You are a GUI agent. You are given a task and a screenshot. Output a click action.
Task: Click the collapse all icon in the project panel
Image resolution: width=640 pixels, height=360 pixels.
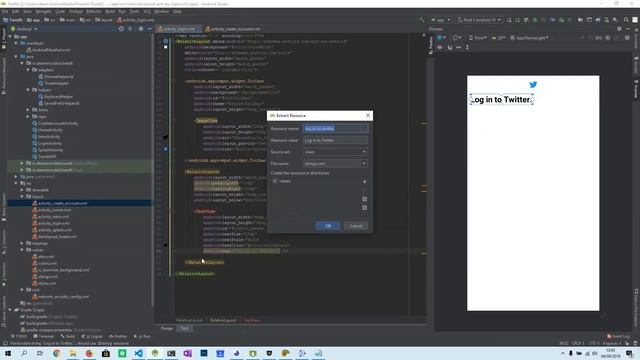point(130,29)
